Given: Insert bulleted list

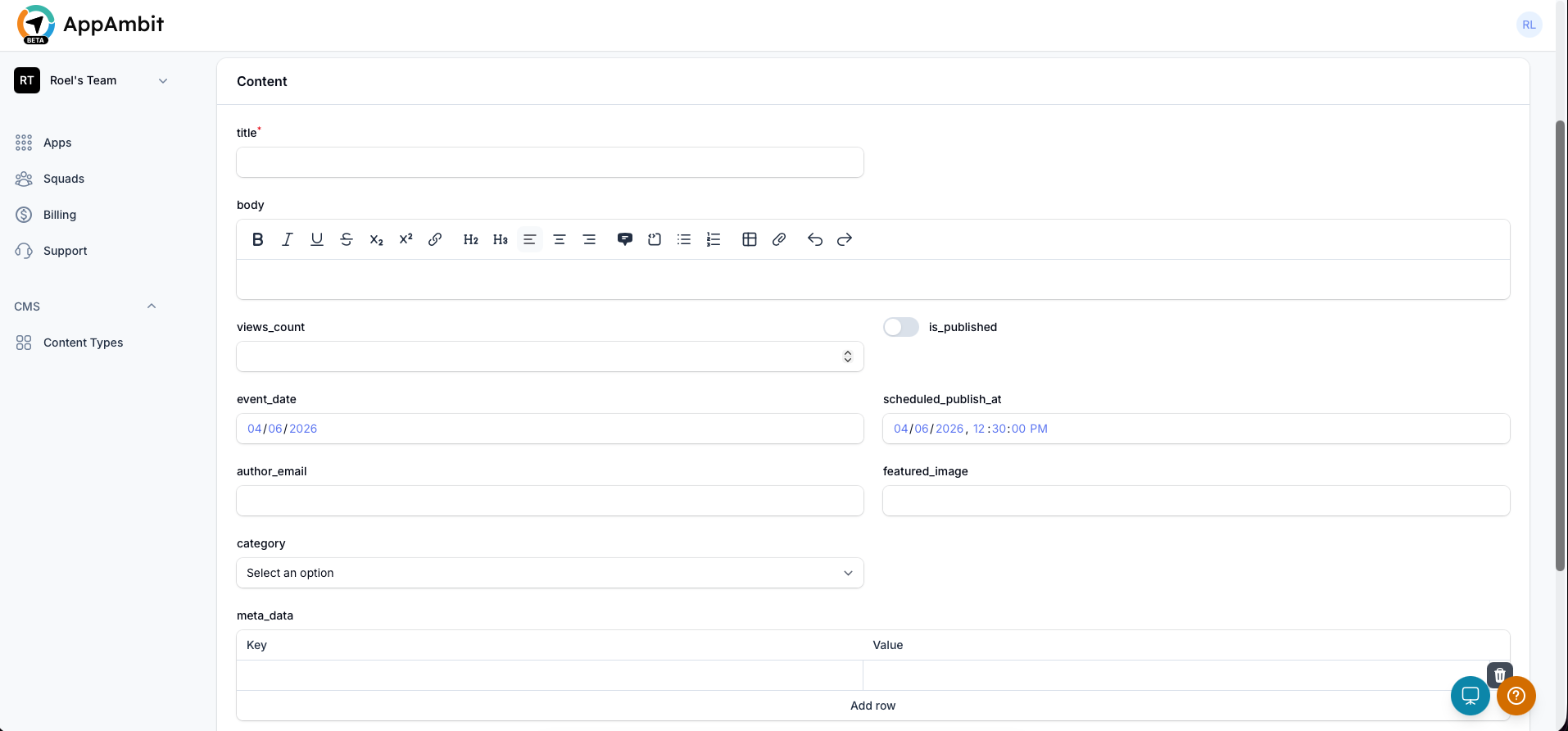Looking at the screenshot, I should [x=684, y=239].
